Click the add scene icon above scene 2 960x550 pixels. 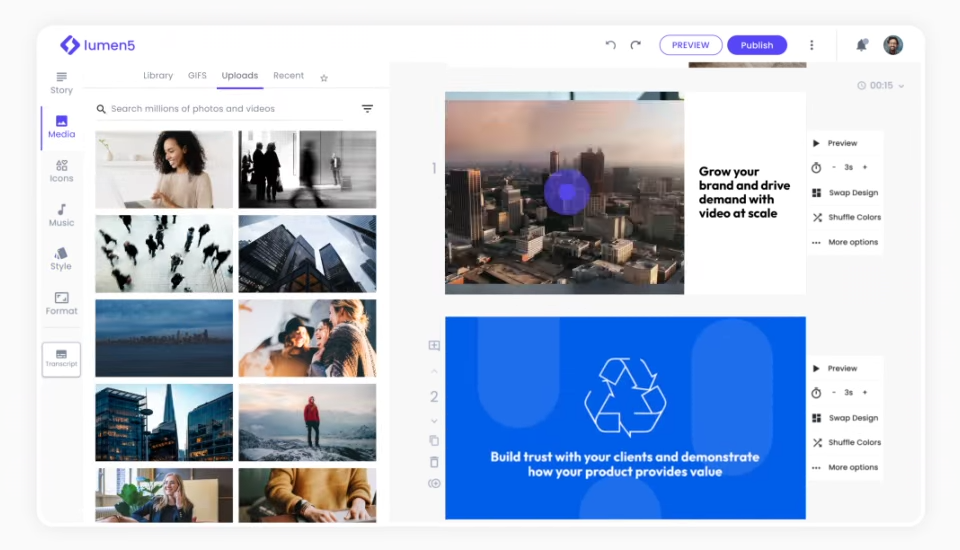pyautogui.click(x=434, y=345)
